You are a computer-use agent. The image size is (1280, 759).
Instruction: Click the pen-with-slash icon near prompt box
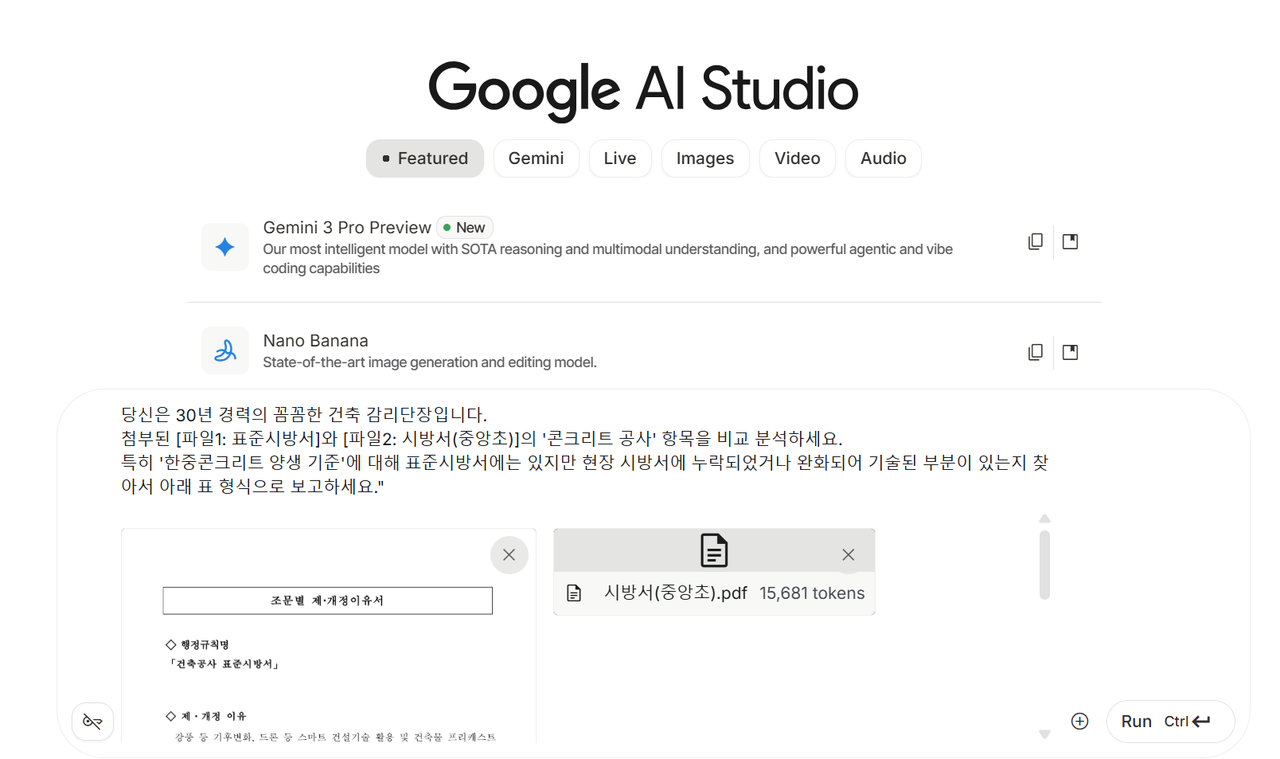point(92,721)
